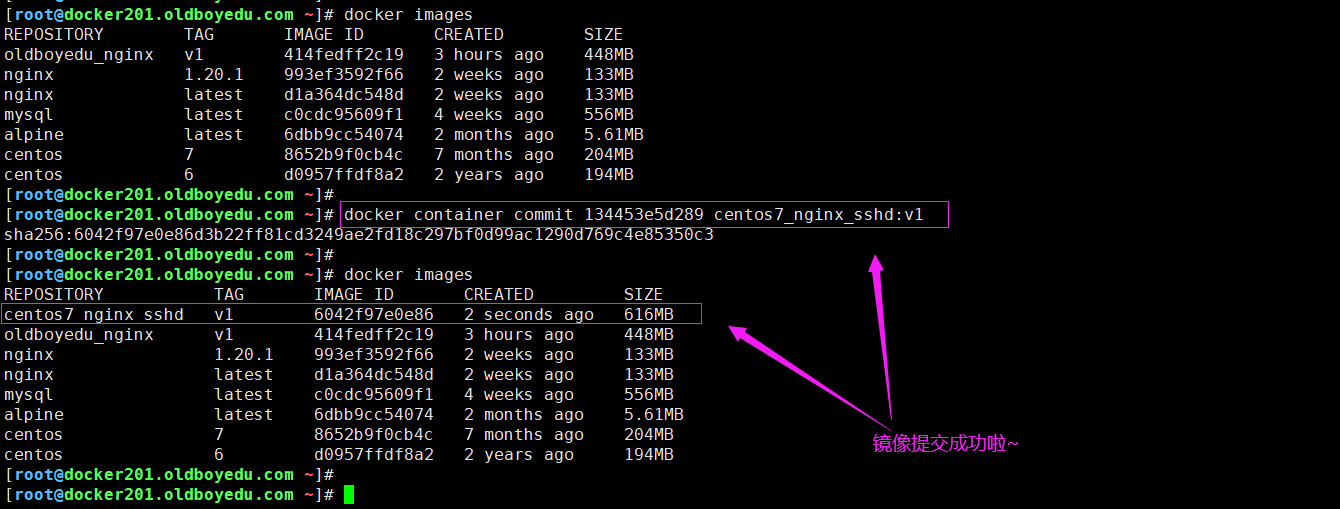
Task: Click the centos7_nginx_sshd repository name in the image list
Action: coord(94,315)
